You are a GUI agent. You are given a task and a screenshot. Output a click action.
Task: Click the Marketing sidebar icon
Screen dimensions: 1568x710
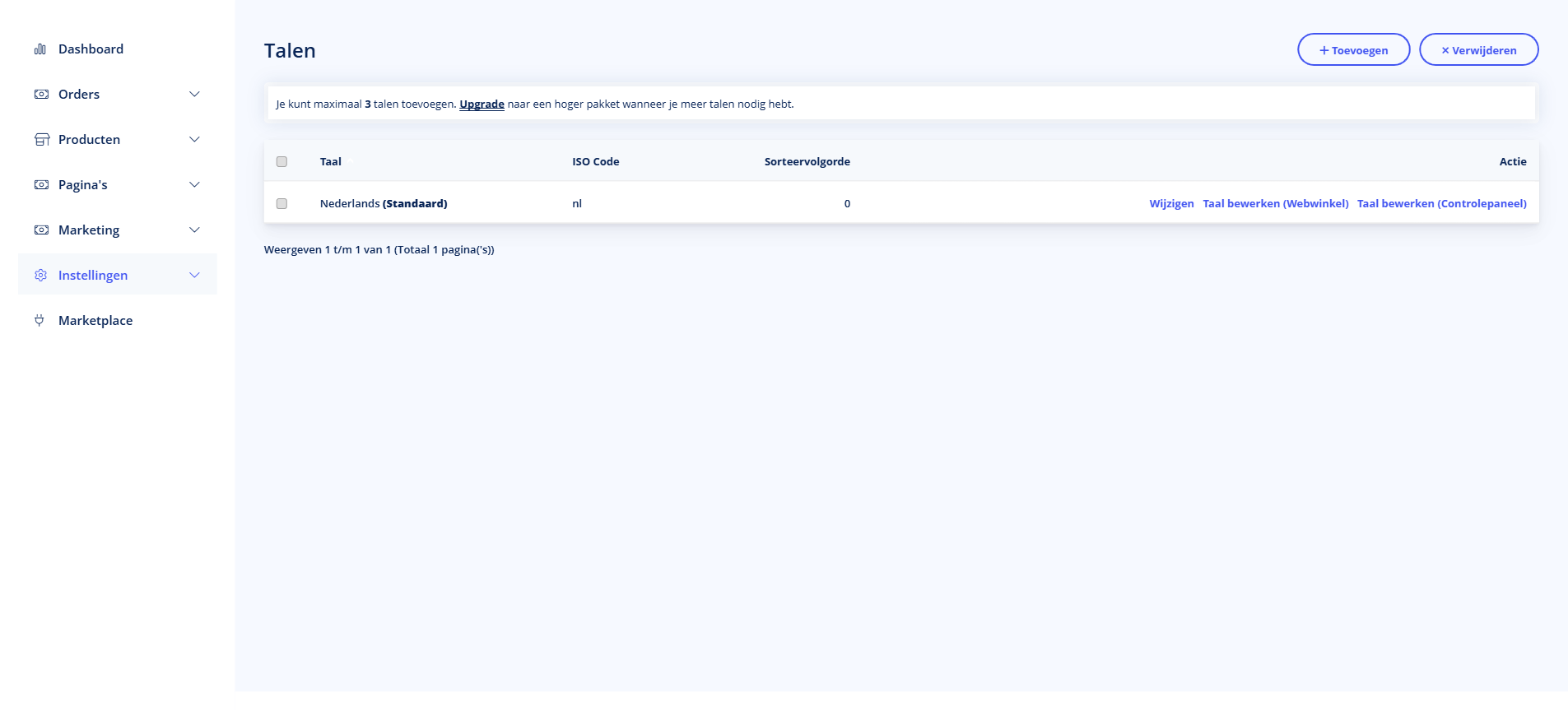point(41,230)
